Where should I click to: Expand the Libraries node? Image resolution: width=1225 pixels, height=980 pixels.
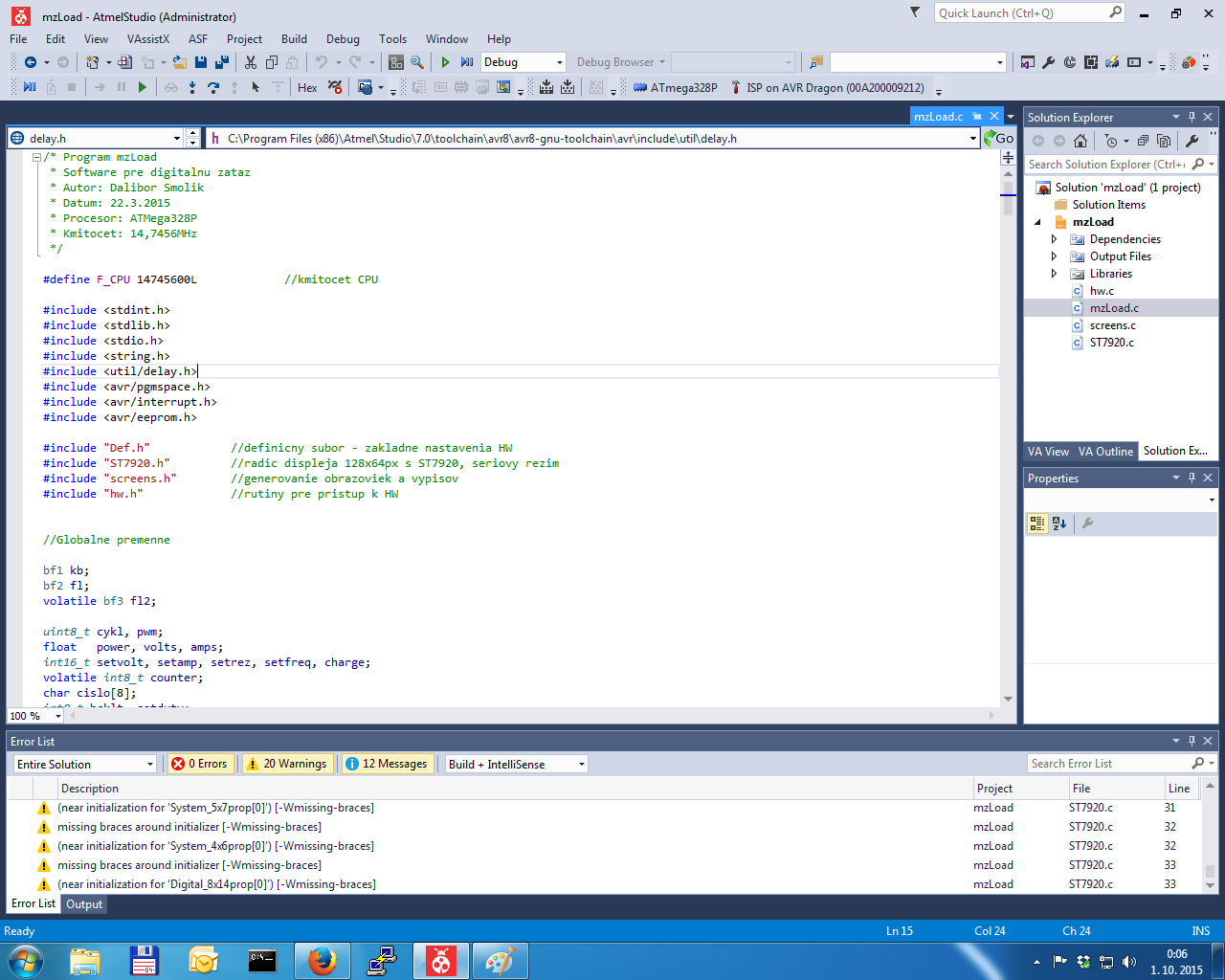click(1055, 274)
